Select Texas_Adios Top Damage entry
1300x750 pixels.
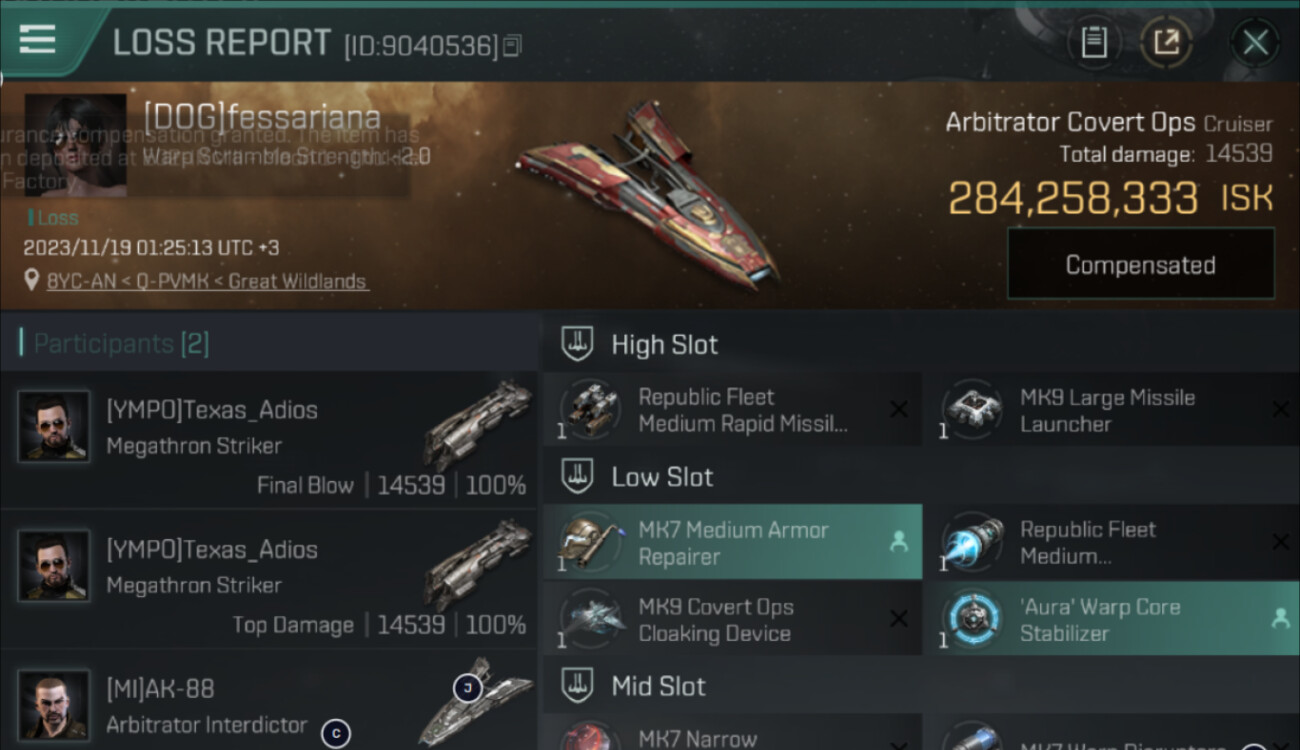270,580
